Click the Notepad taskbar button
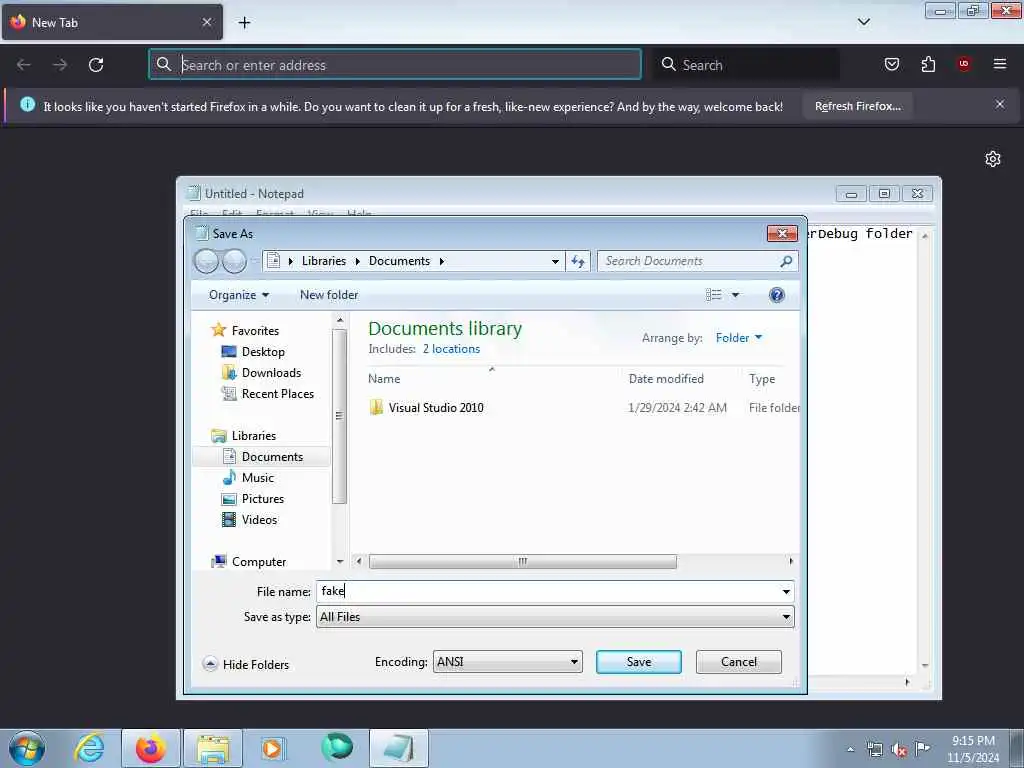This screenshot has width=1024, height=768. (x=399, y=748)
